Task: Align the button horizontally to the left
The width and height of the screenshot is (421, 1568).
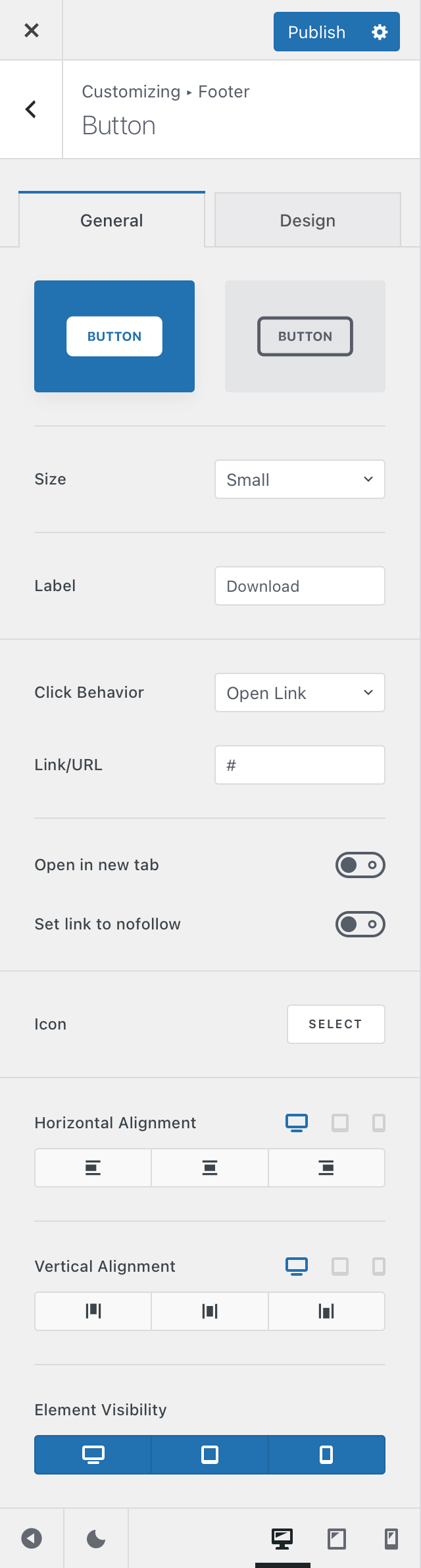Action: pos(93,1168)
